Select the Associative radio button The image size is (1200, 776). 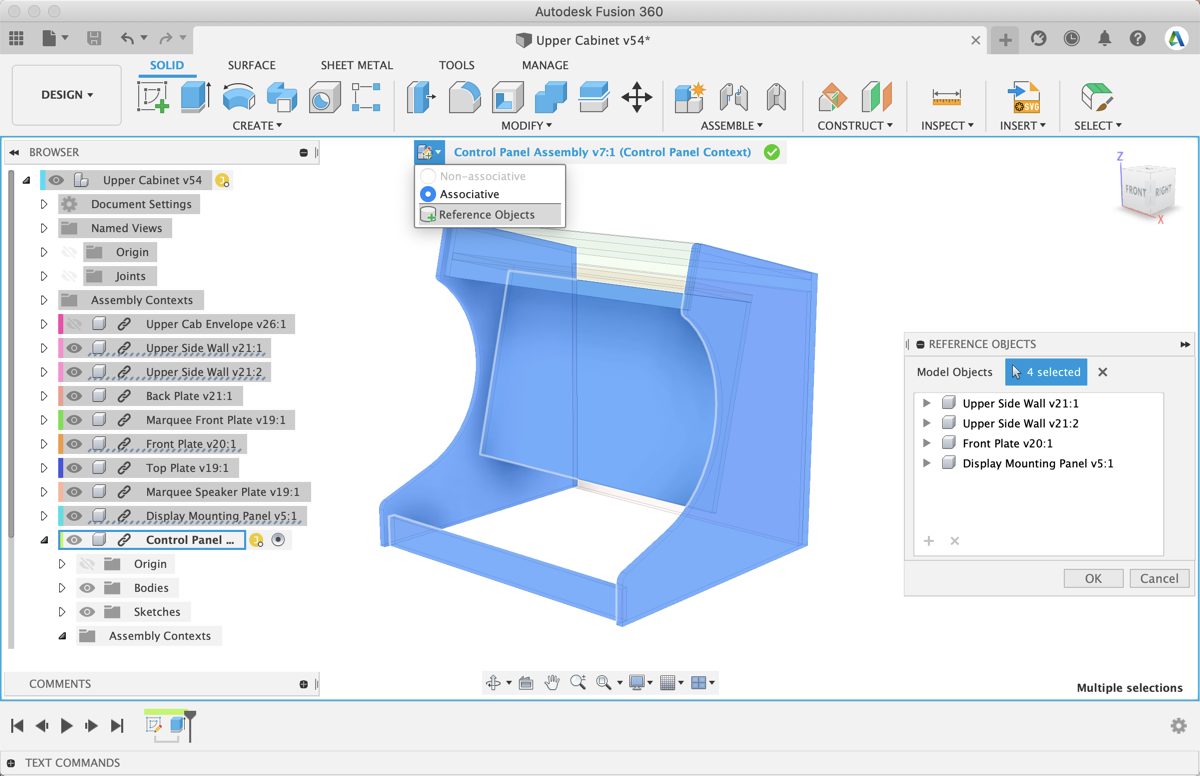click(428, 194)
